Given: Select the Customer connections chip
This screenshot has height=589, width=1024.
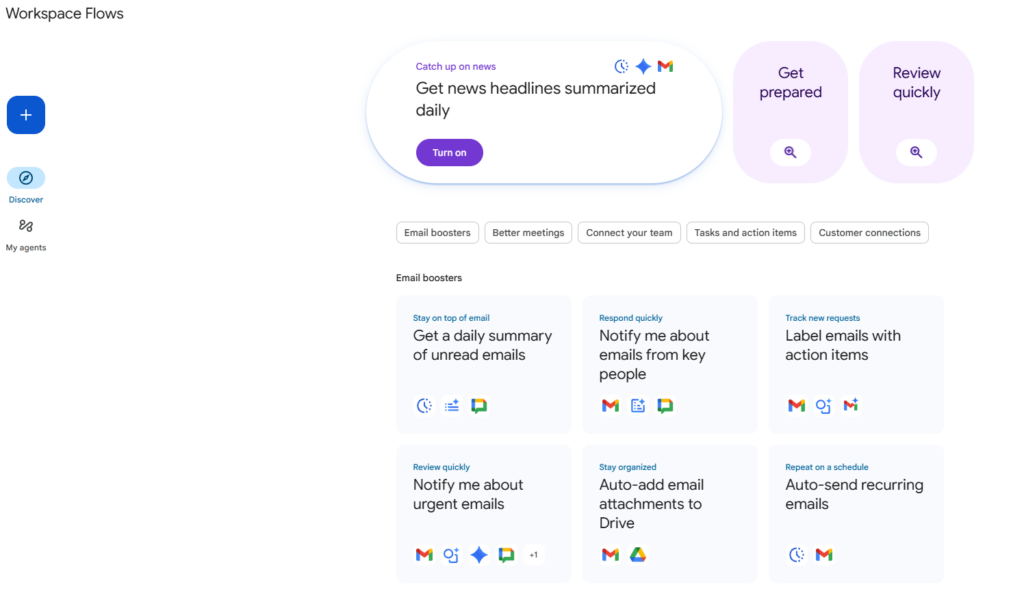Looking at the screenshot, I should tap(869, 233).
